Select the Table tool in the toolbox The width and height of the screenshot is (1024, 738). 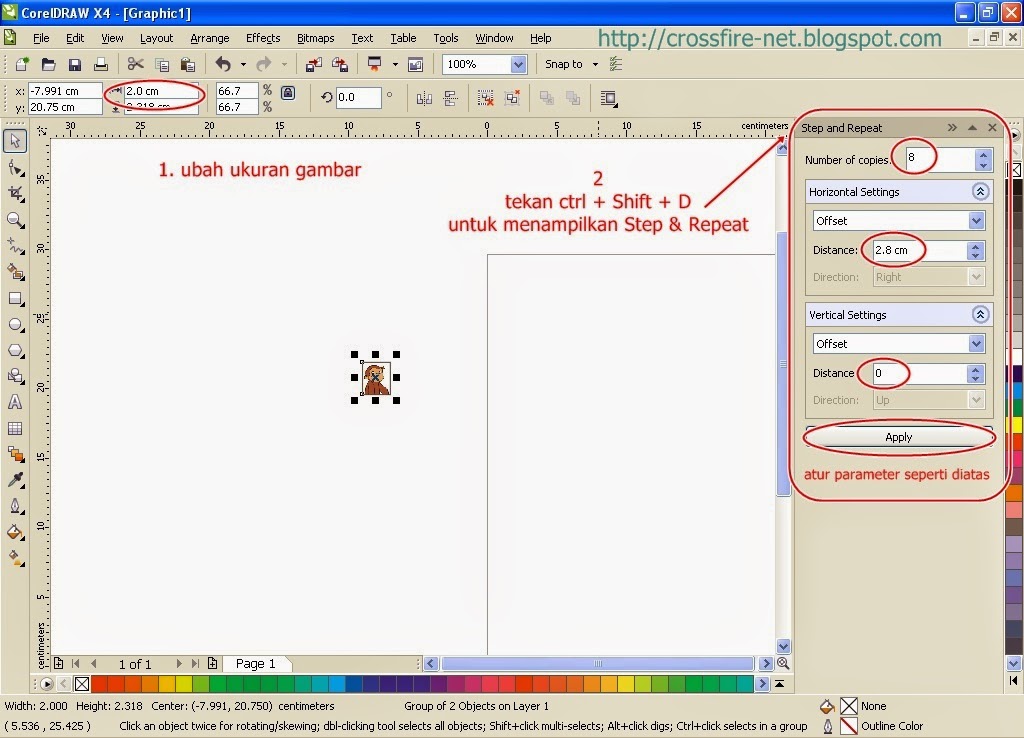click(15, 428)
